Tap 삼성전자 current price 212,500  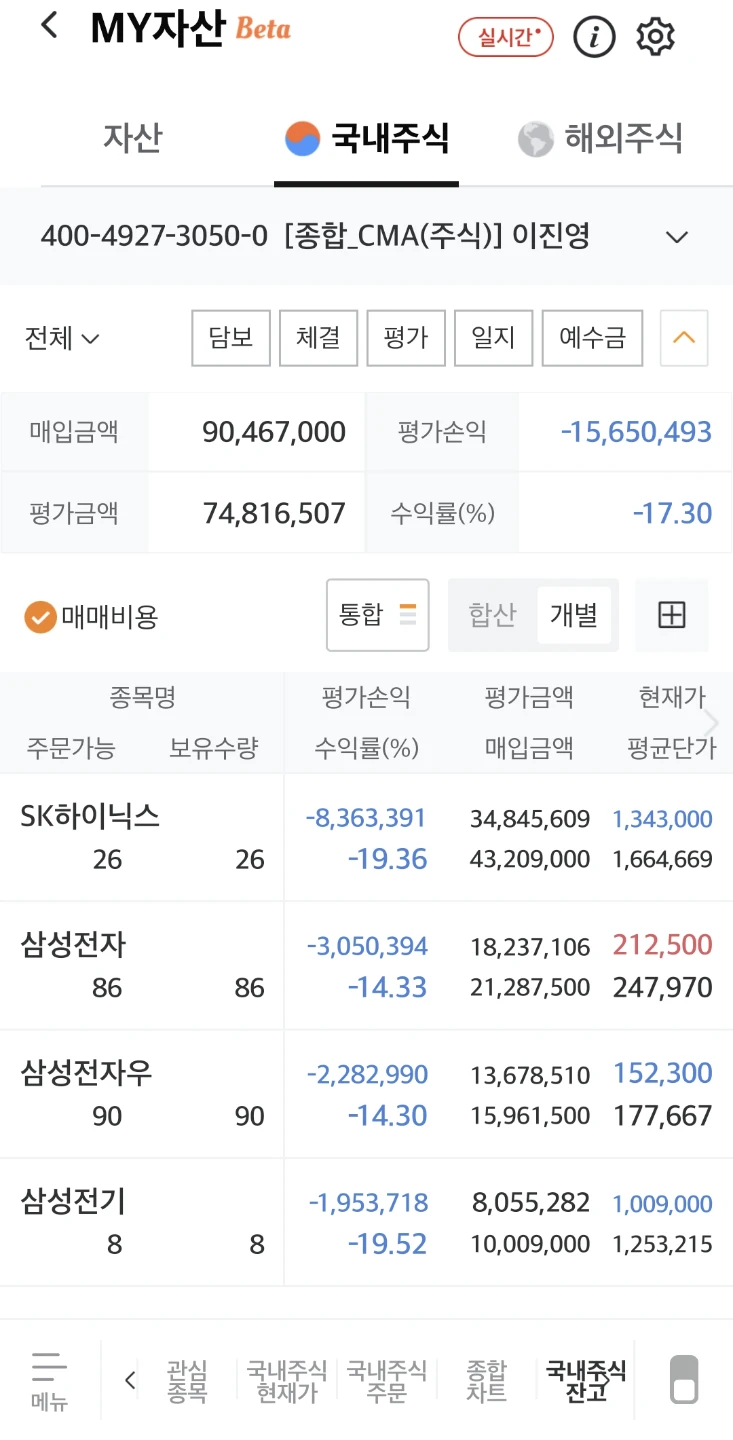(x=663, y=945)
